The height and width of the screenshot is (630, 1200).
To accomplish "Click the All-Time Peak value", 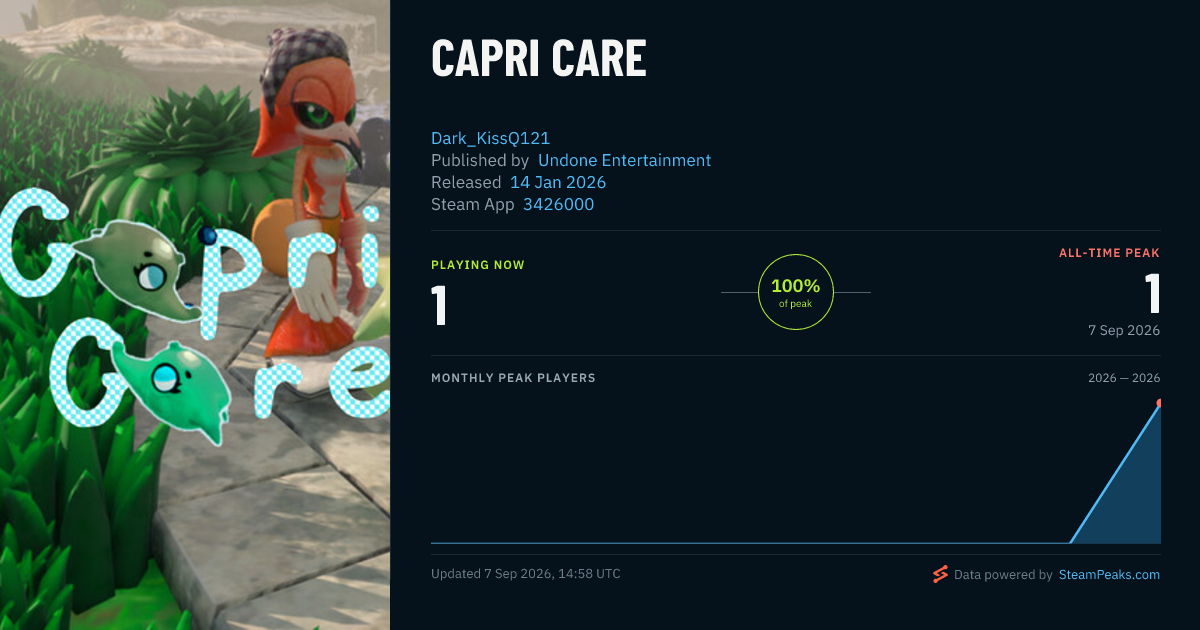I will point(1152,294).
